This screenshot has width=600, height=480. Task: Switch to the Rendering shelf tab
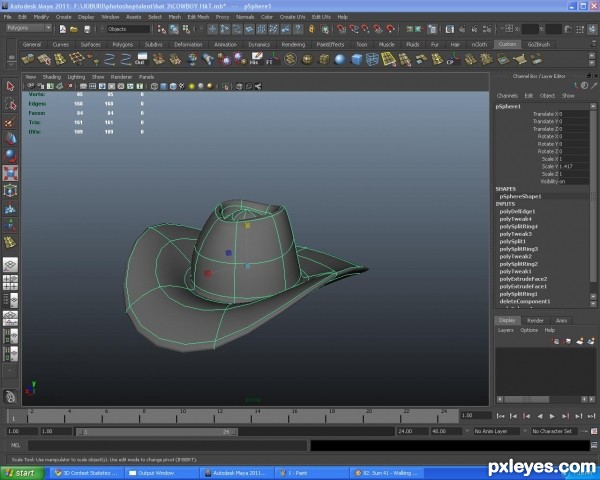coord(293,44)
